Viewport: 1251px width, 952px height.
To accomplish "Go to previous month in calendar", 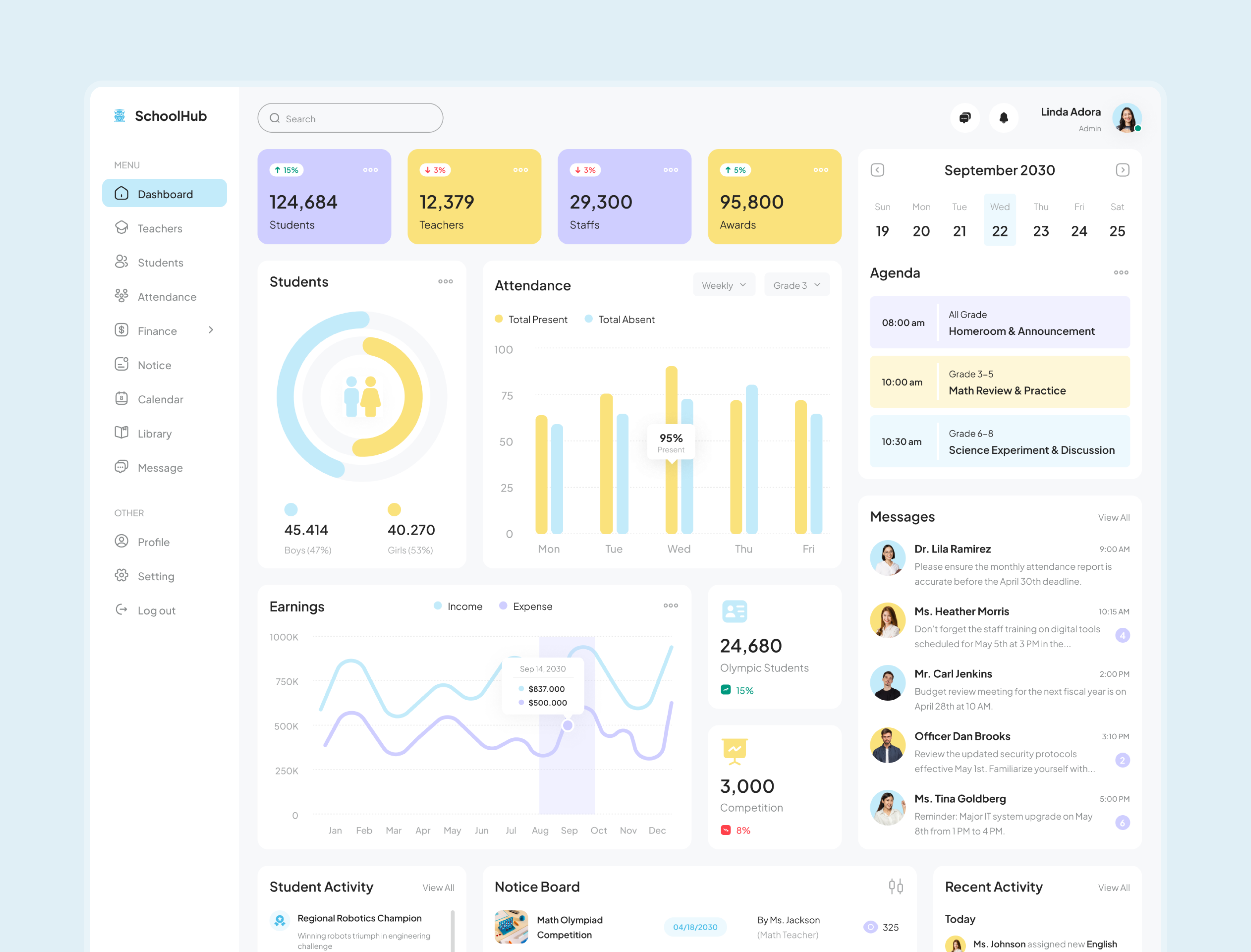I will pyautogui.click(x=877, y=170).
